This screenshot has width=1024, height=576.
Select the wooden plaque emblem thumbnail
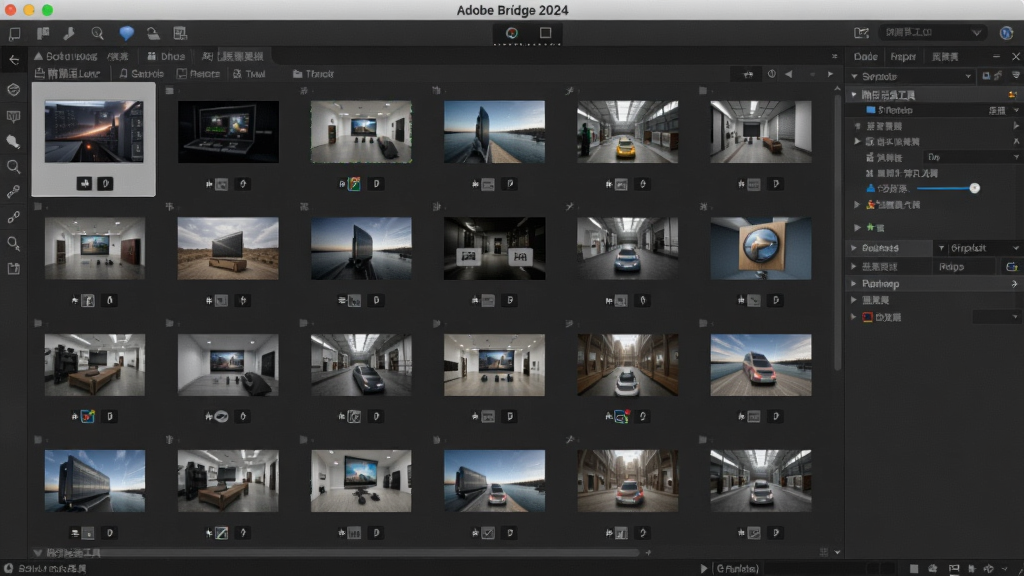[761, 248]
